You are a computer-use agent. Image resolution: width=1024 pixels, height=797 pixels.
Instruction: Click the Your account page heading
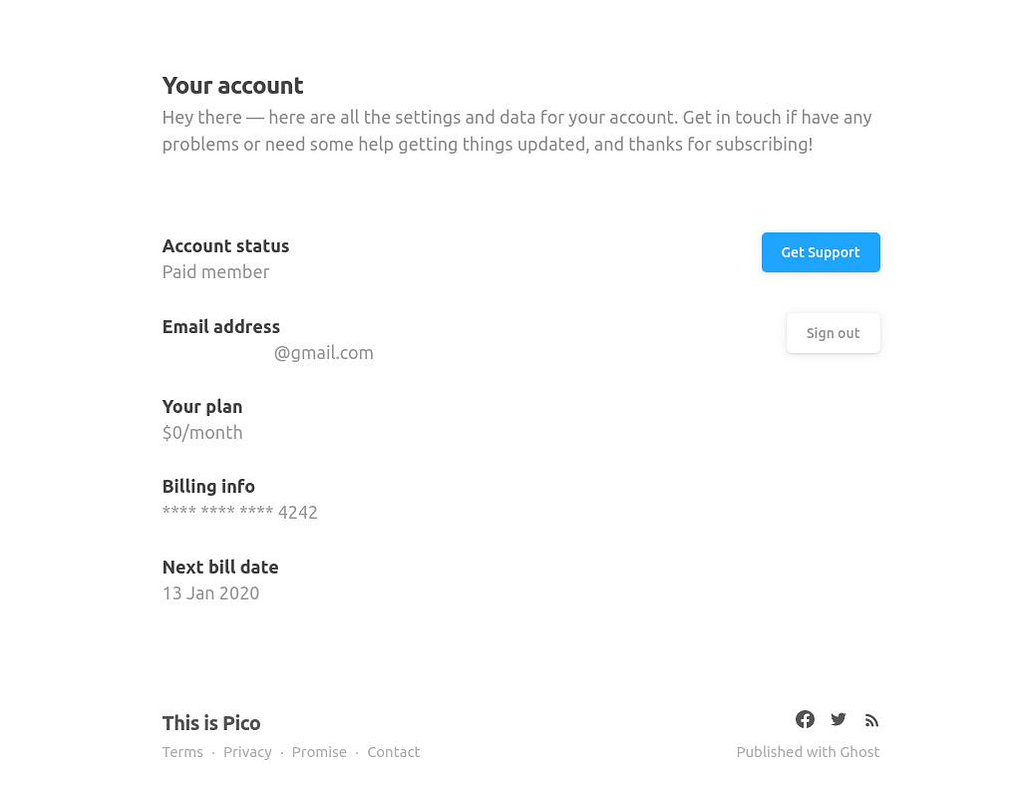tap(232, 86)
